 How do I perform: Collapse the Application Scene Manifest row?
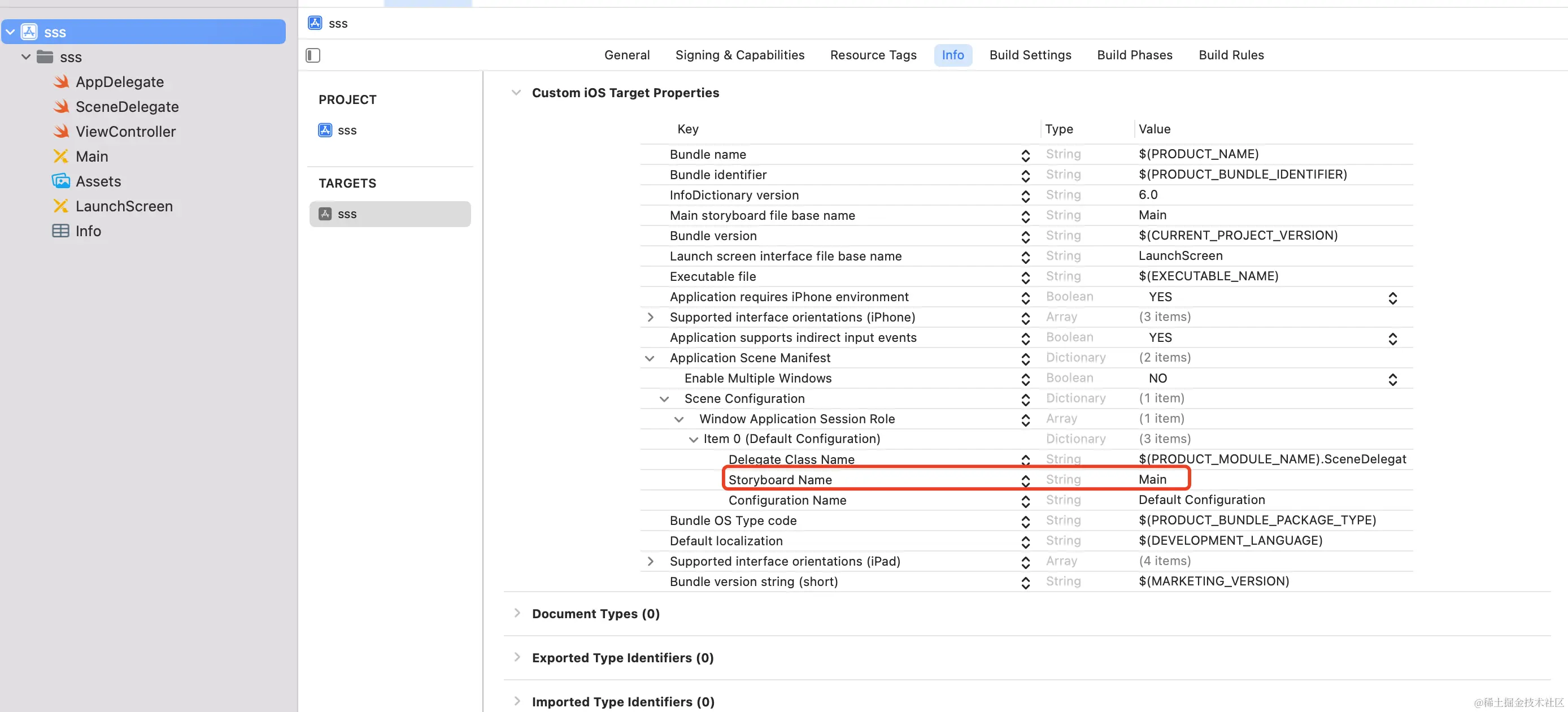pos(650,358)
